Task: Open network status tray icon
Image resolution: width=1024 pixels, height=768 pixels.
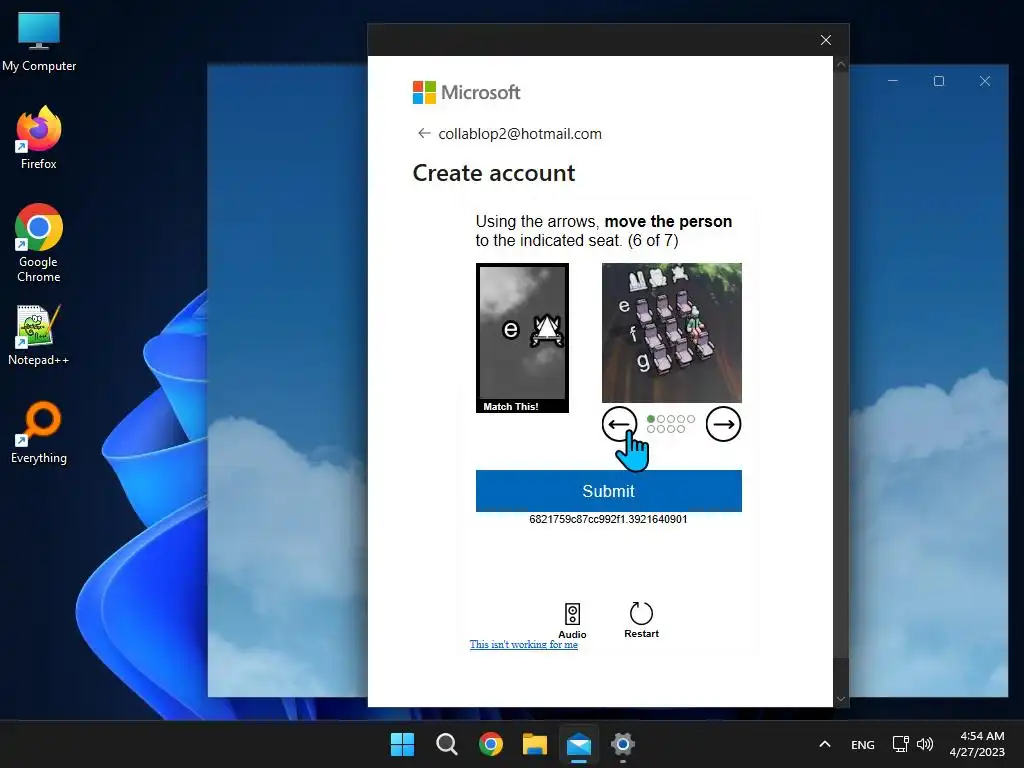Action: (901, 744)
